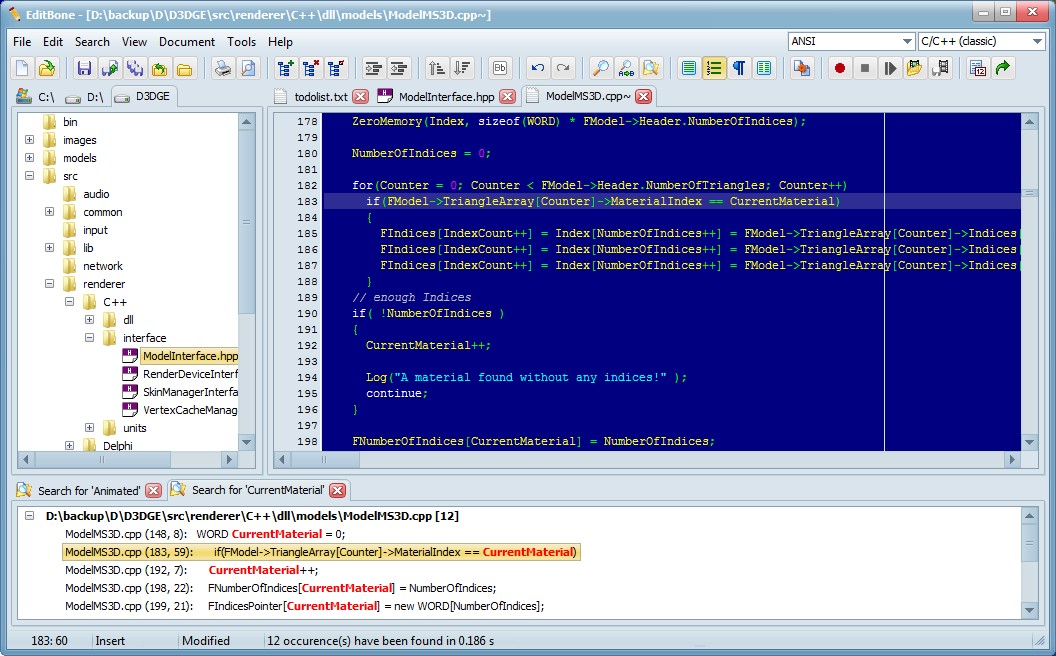Screen dimensions: 1056x656
Task: Open the ANSI encoding dropdown
Action: click(906, 41)
